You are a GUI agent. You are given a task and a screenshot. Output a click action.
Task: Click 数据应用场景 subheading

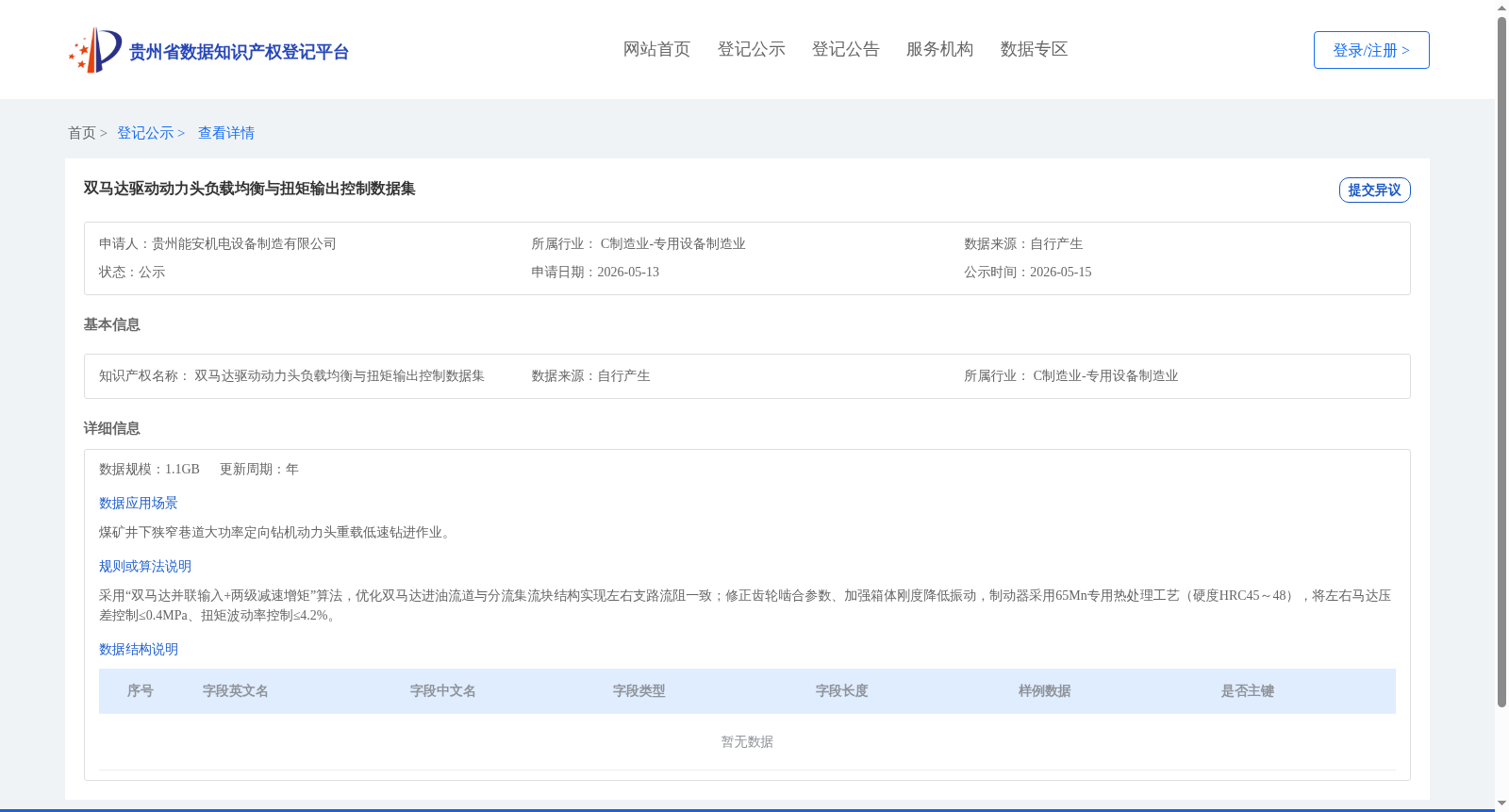click(x=139, y=504)
